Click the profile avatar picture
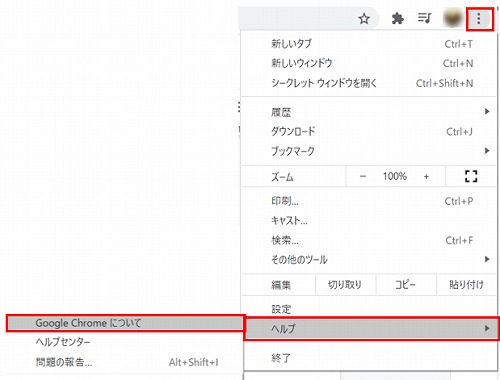 point(453,18)
